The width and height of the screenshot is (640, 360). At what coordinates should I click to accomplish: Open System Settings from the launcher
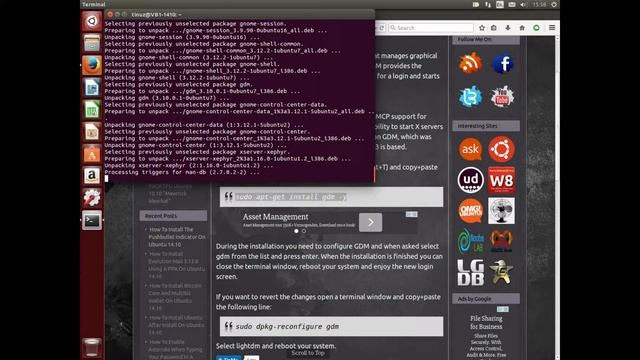(92, 198)
